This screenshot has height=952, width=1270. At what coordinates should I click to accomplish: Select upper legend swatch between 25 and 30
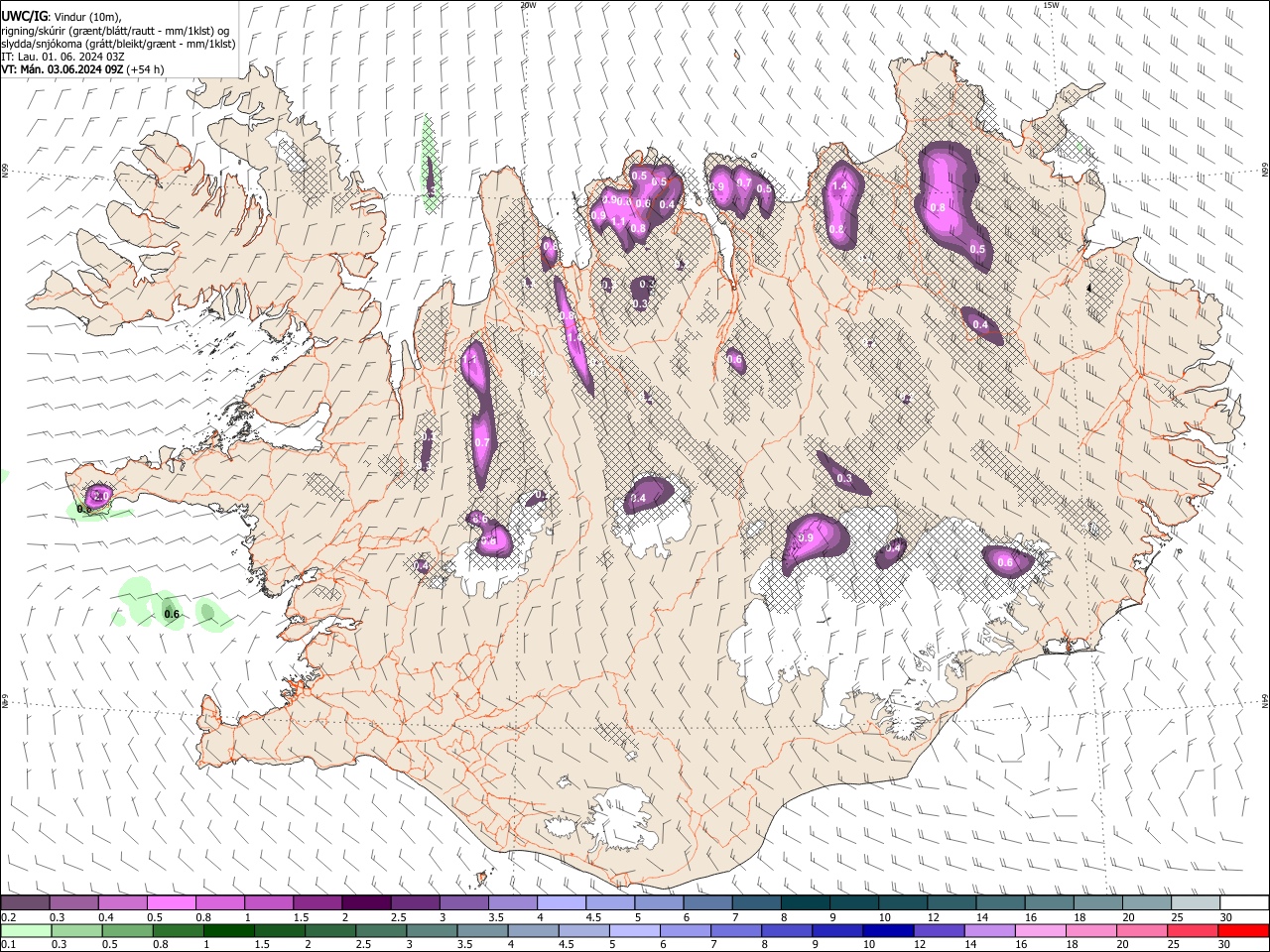click(x=1196, y=903)
